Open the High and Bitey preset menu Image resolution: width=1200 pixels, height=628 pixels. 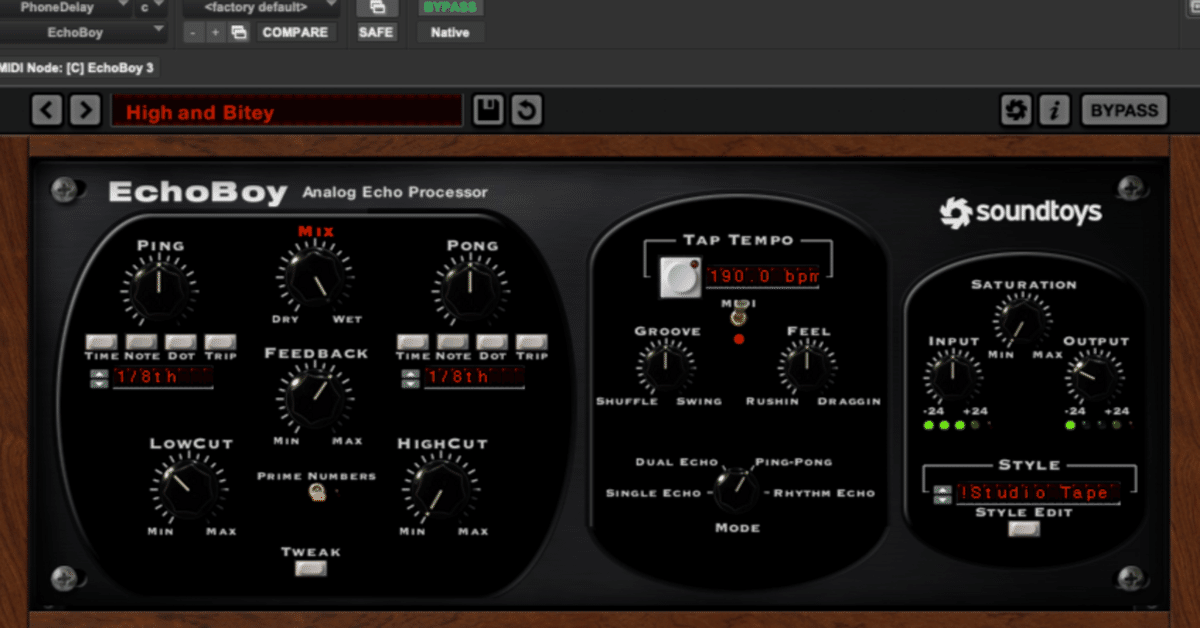pyautogui.click(x=287, y=112)
